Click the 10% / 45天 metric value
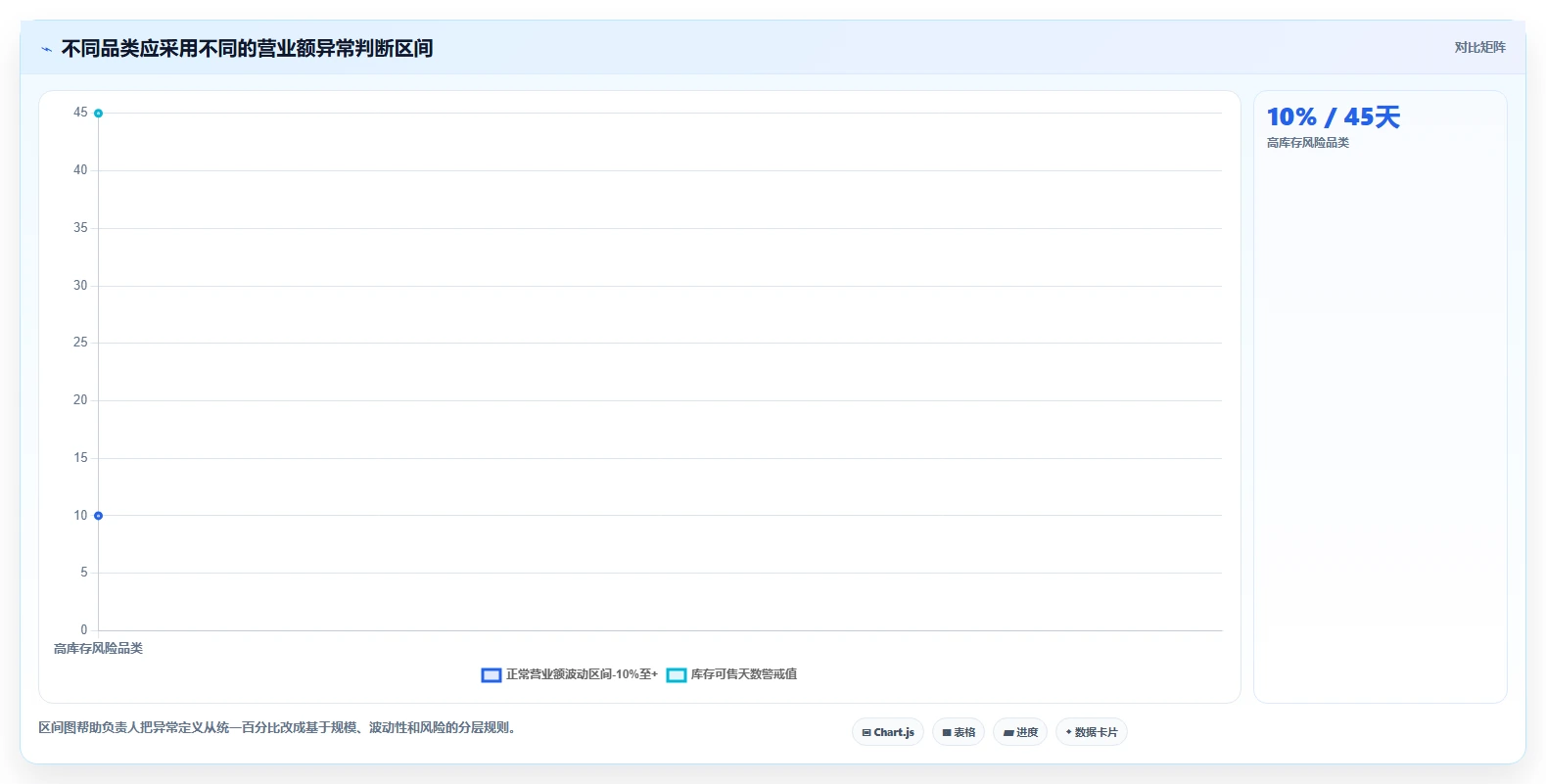 click(1334, 117)
